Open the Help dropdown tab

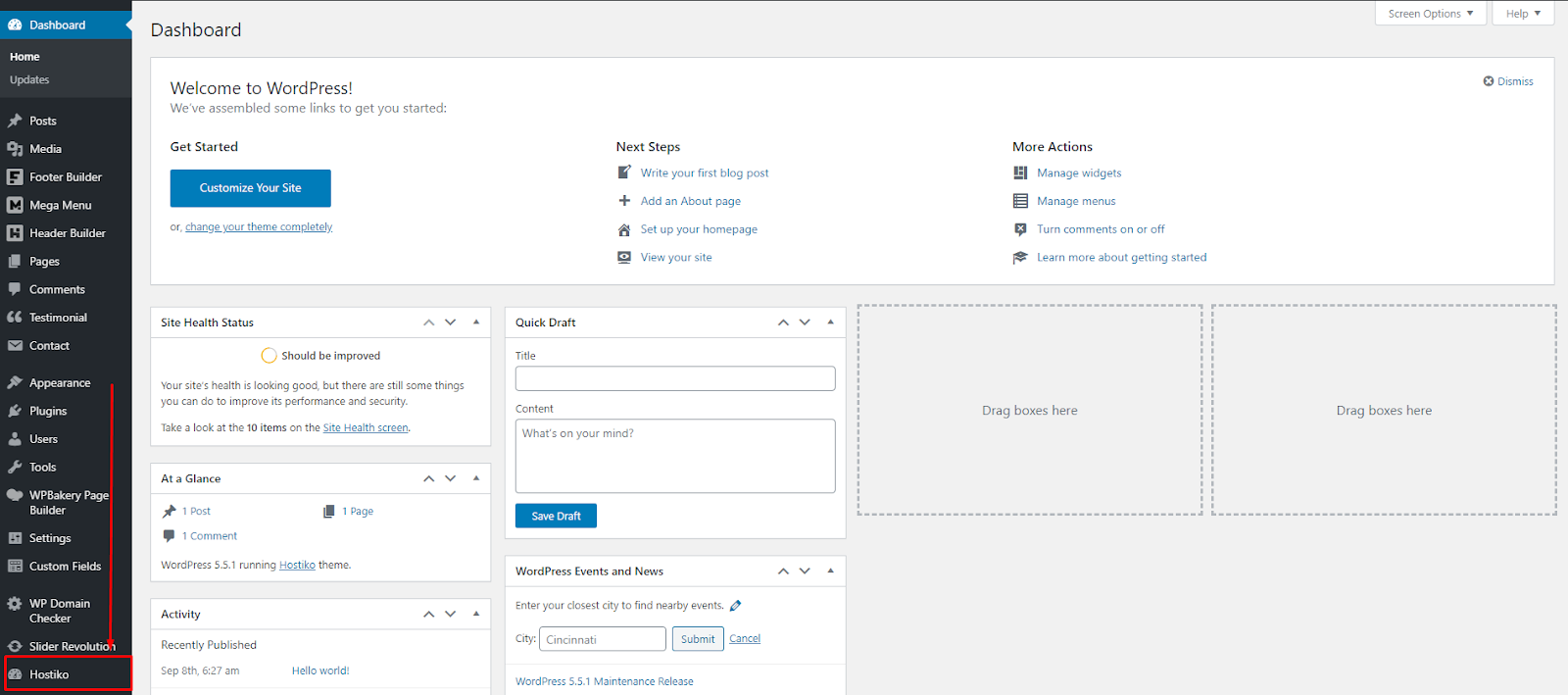pyautogui.click(x=1523, y=14)
